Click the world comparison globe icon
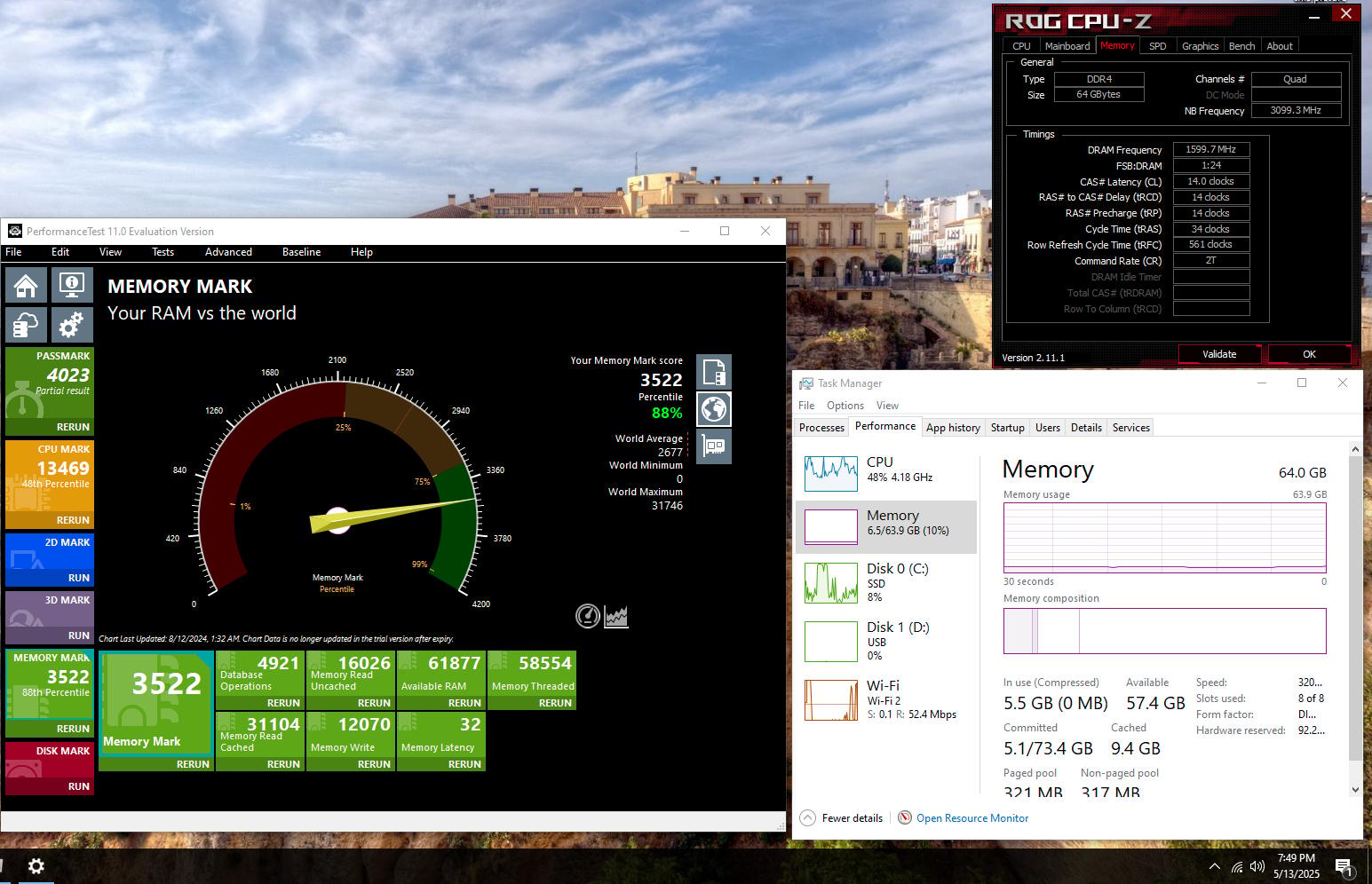 [x=714, y=409]
